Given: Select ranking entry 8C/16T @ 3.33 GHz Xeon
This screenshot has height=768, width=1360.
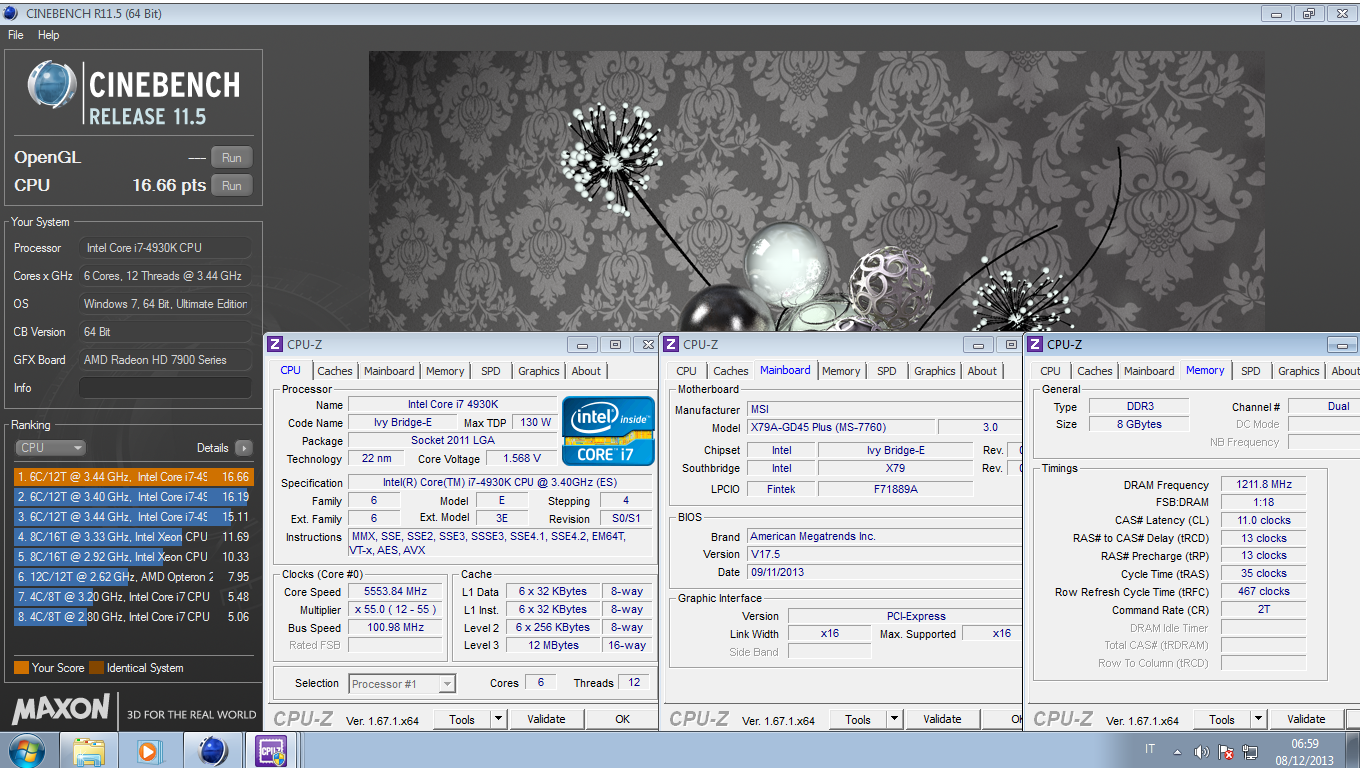Looking at the screenshot, I should pyautogui.click(x=134, y=537).
